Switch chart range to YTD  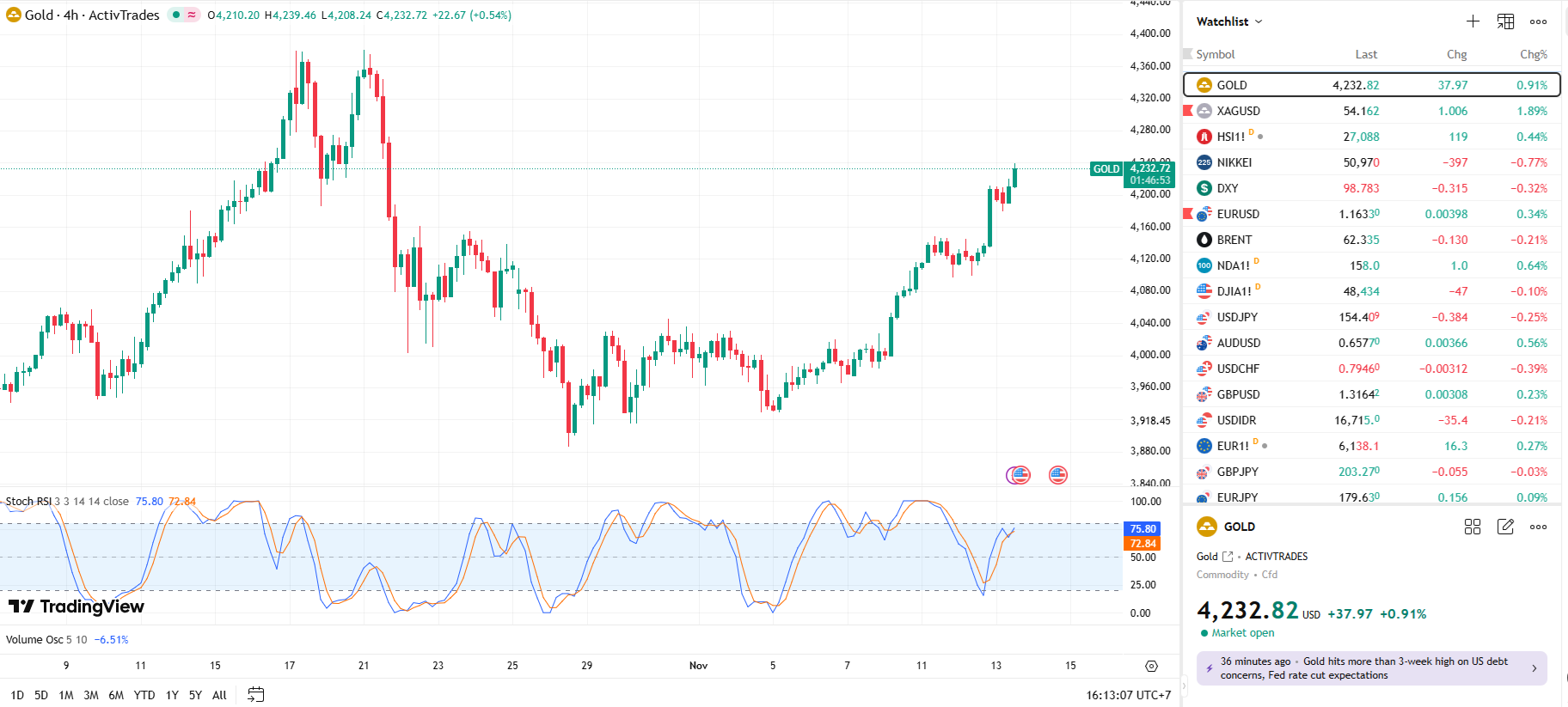pos(144,695)
